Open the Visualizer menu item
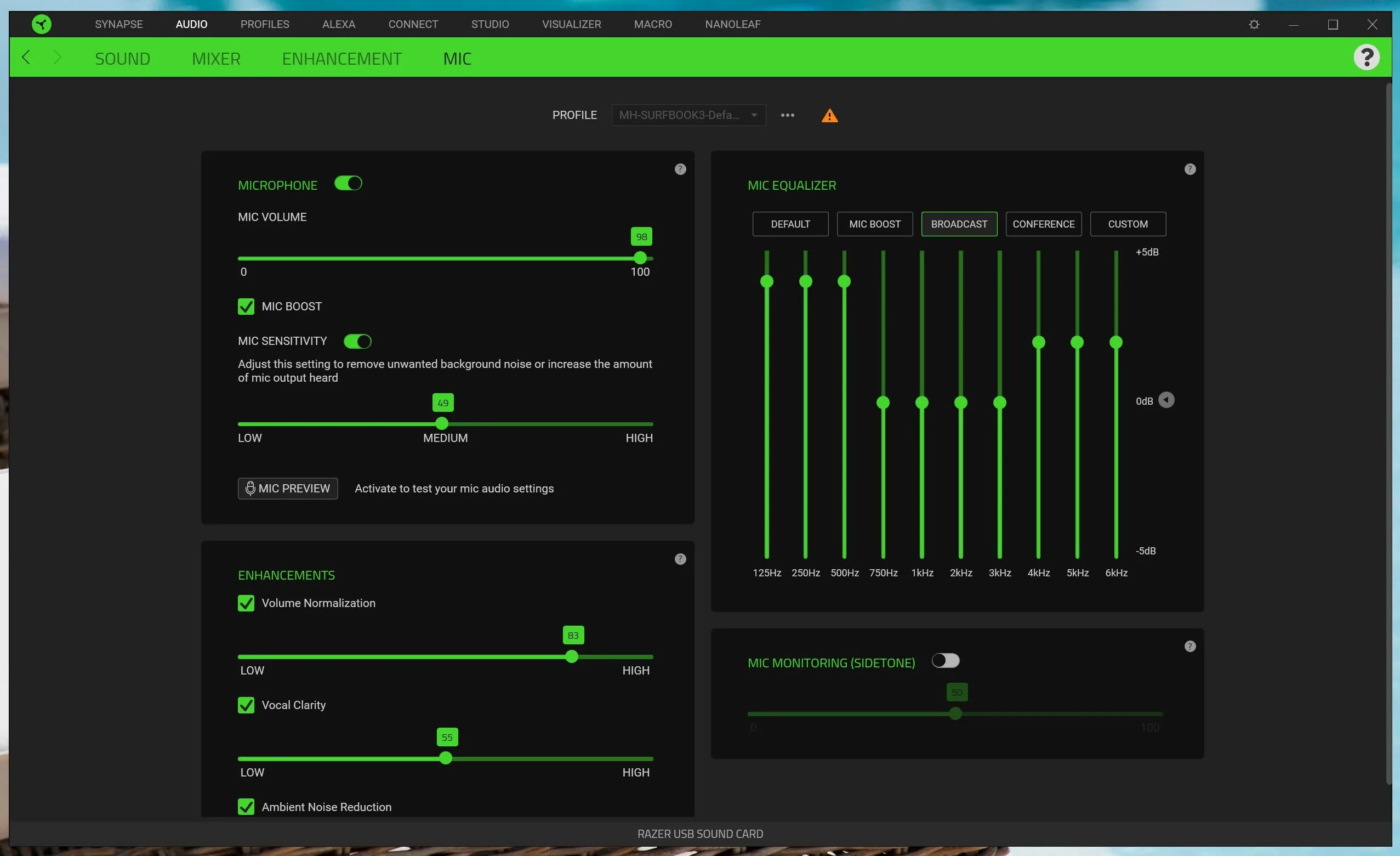The image size is (1400, 856). pos(571,25)
